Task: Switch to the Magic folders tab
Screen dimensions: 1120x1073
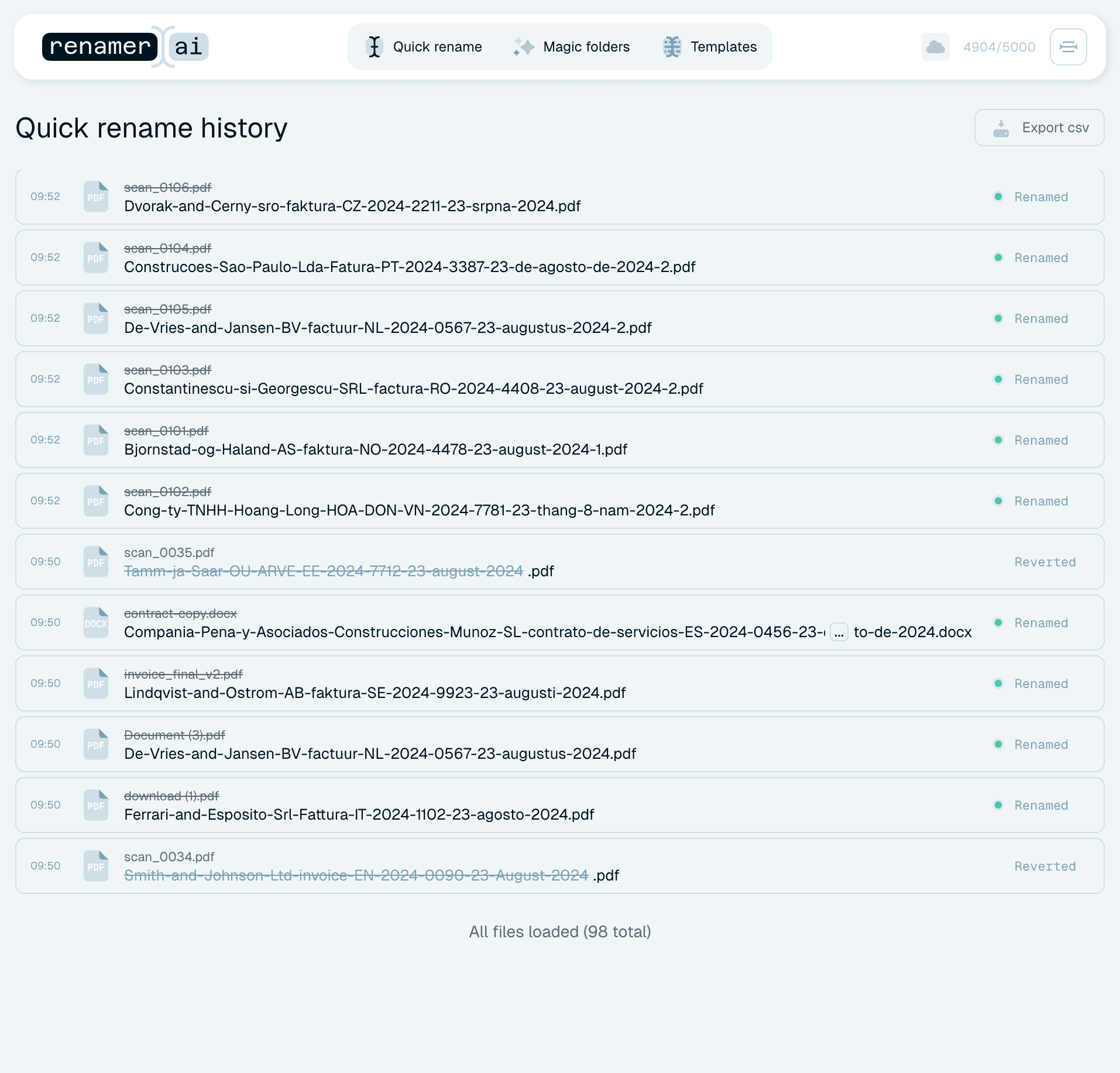Action: [572, 47]
